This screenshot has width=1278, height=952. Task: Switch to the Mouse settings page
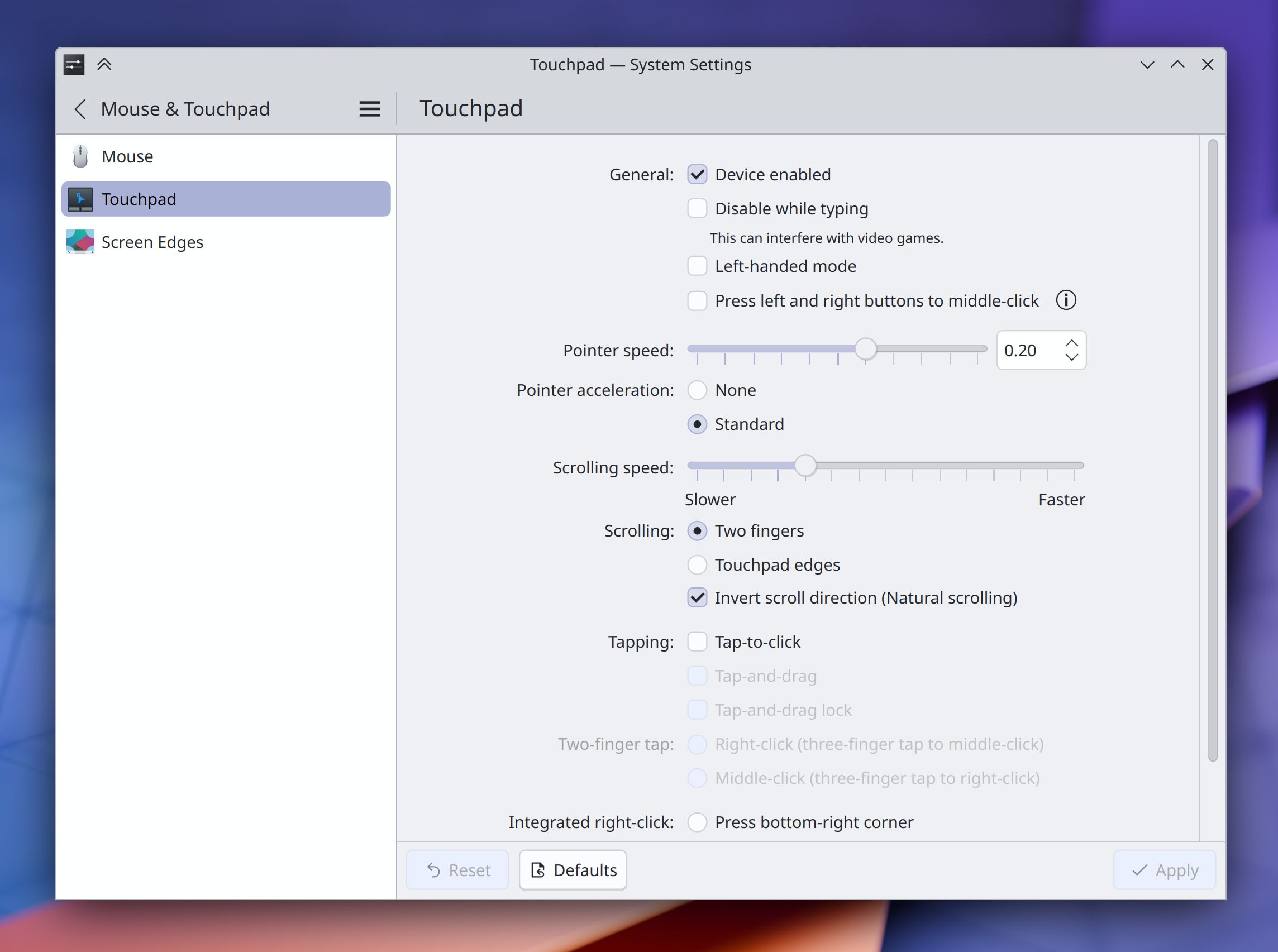(127, 156)
